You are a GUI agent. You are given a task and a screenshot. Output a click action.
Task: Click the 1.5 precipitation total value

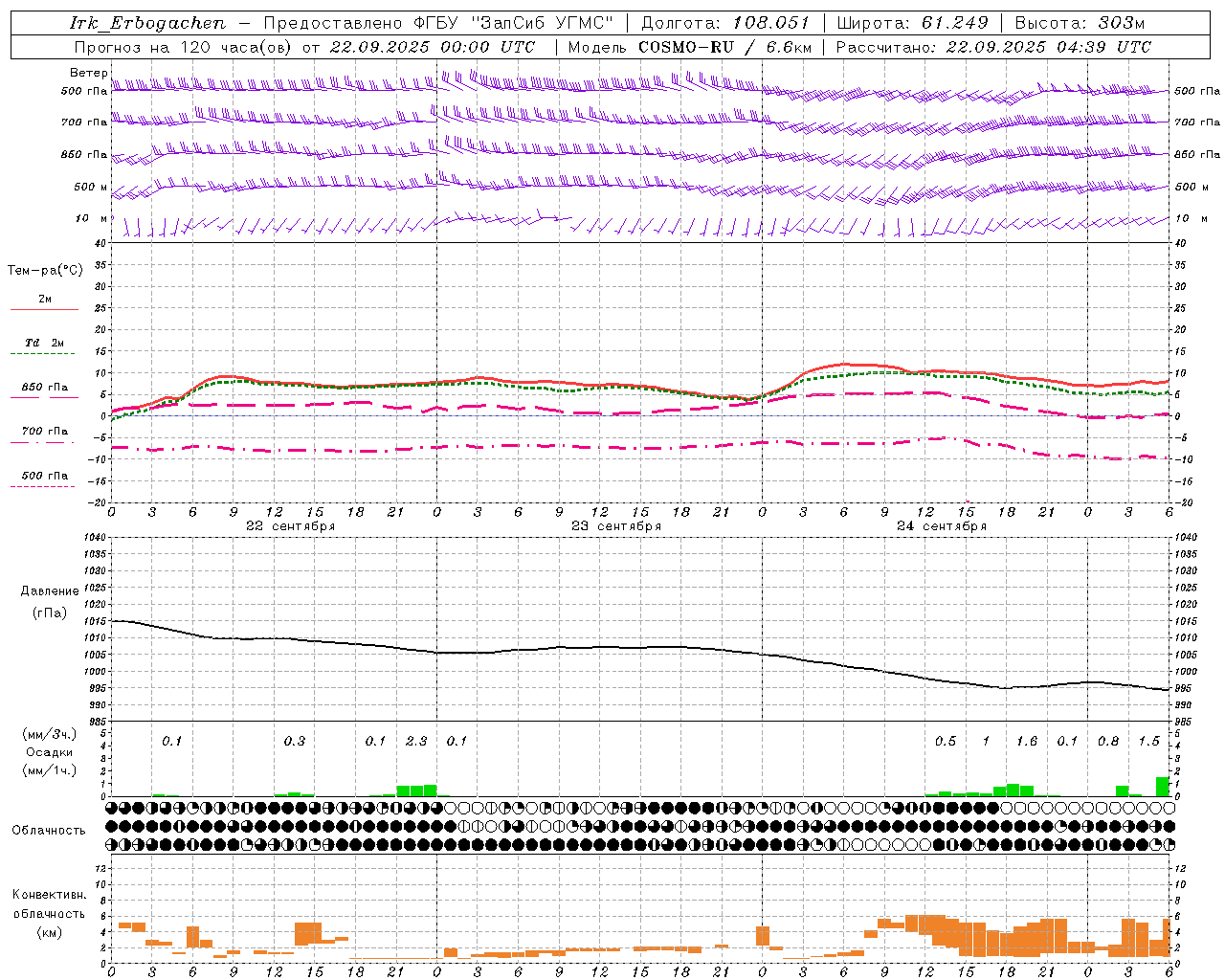tap(1148, 742)
